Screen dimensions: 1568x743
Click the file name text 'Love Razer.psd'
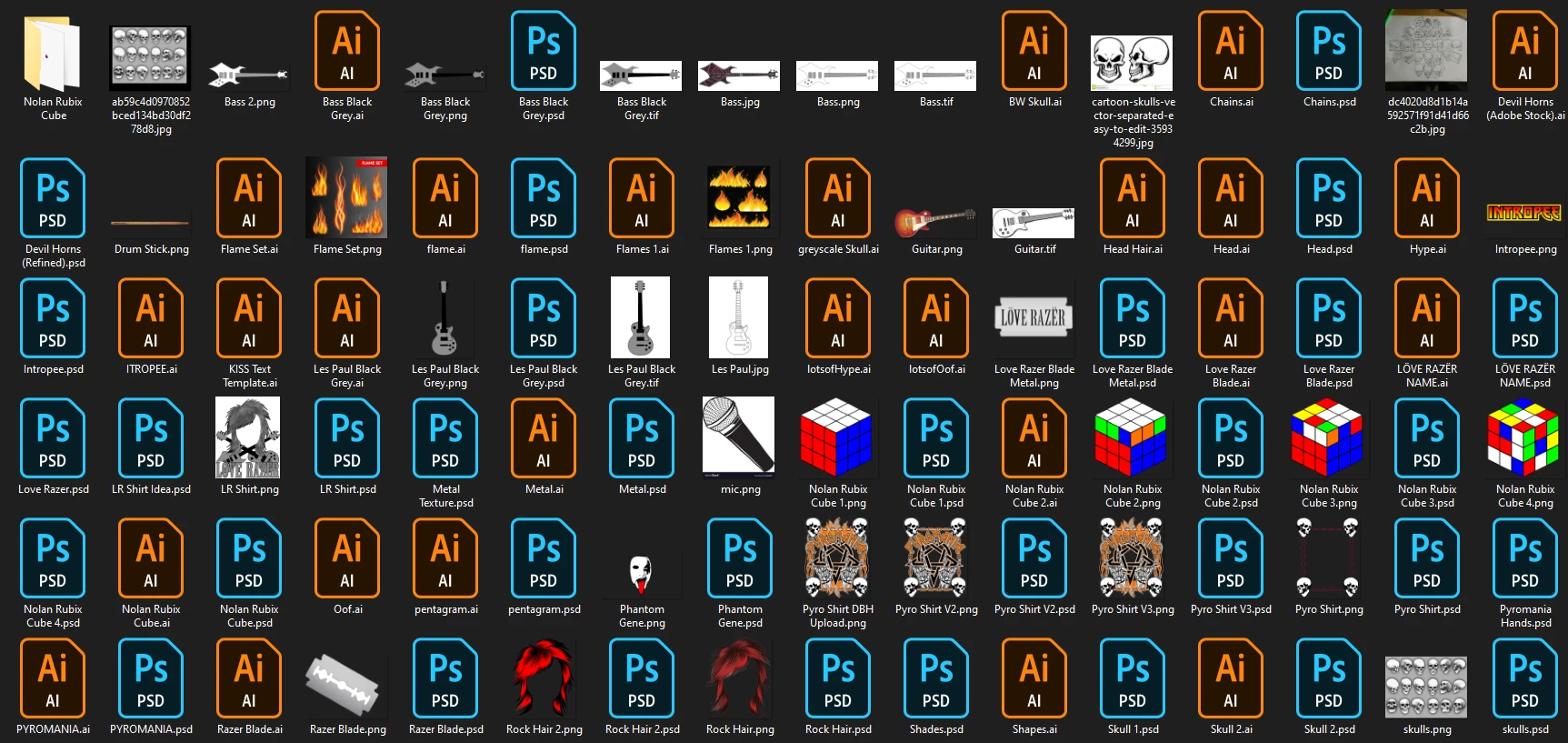[x=54, y=489]
